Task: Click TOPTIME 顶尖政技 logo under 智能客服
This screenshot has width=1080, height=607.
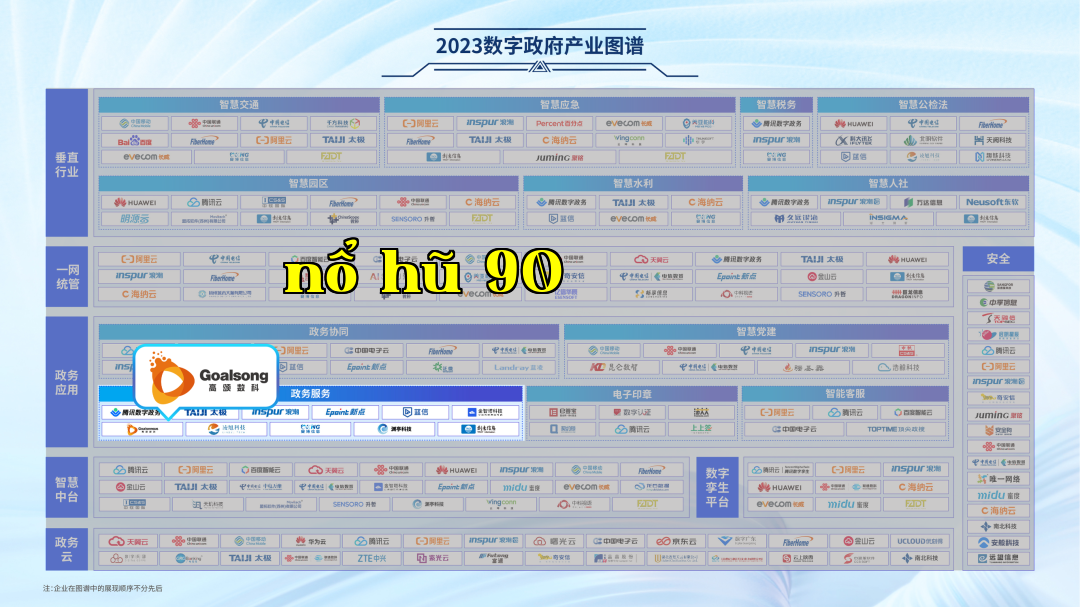Action: (895, 429)
